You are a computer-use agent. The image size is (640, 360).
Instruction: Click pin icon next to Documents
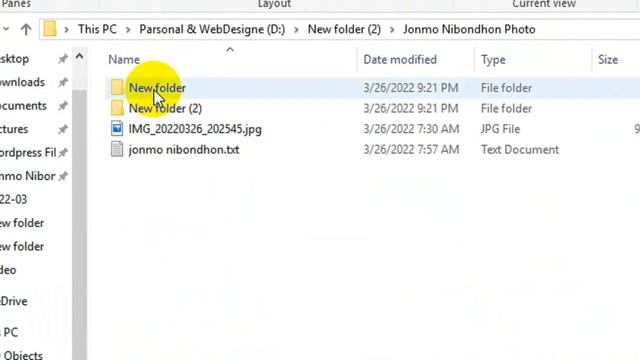click(x=63, y=106)
